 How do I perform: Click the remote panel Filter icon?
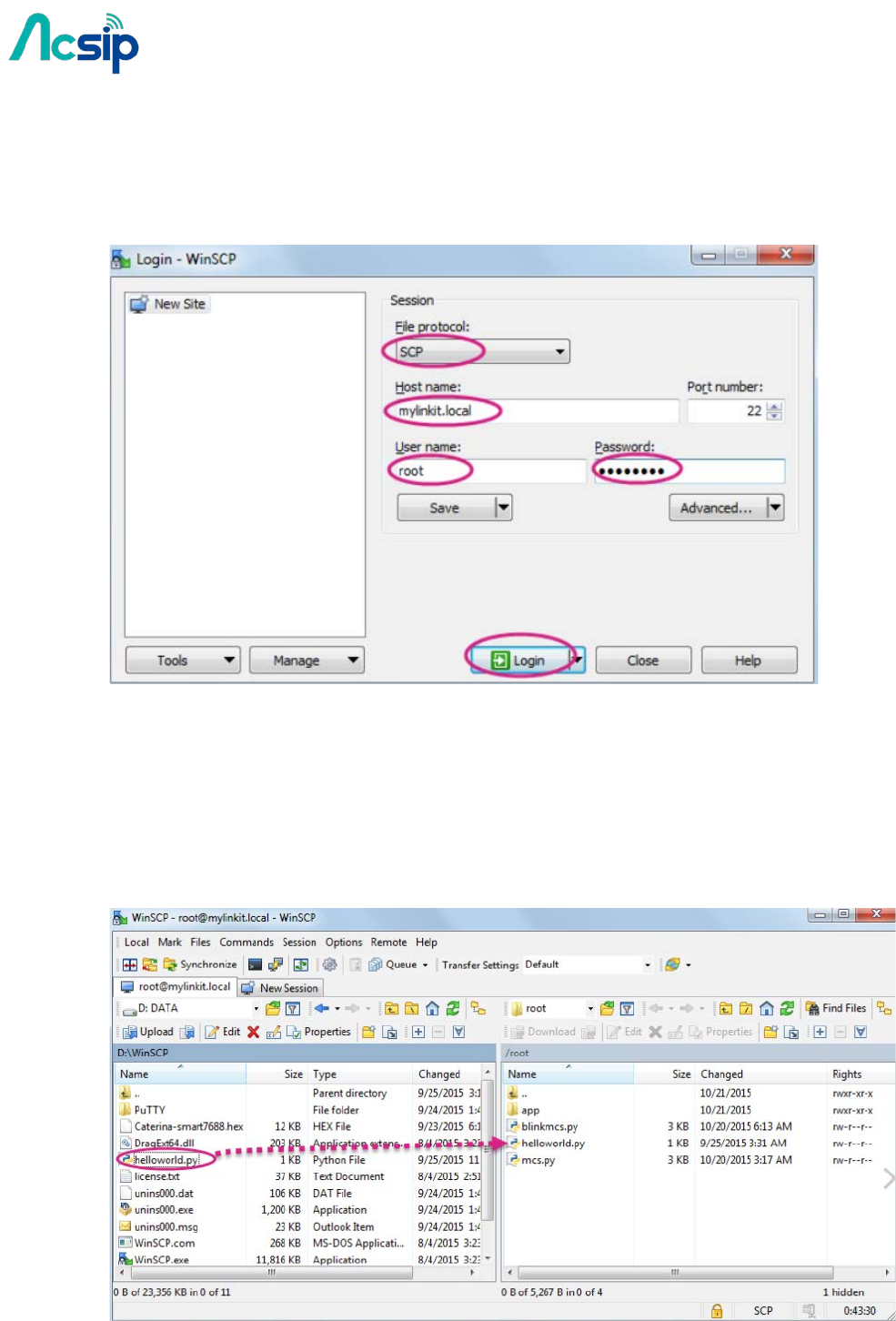(x=627, y=1008)
